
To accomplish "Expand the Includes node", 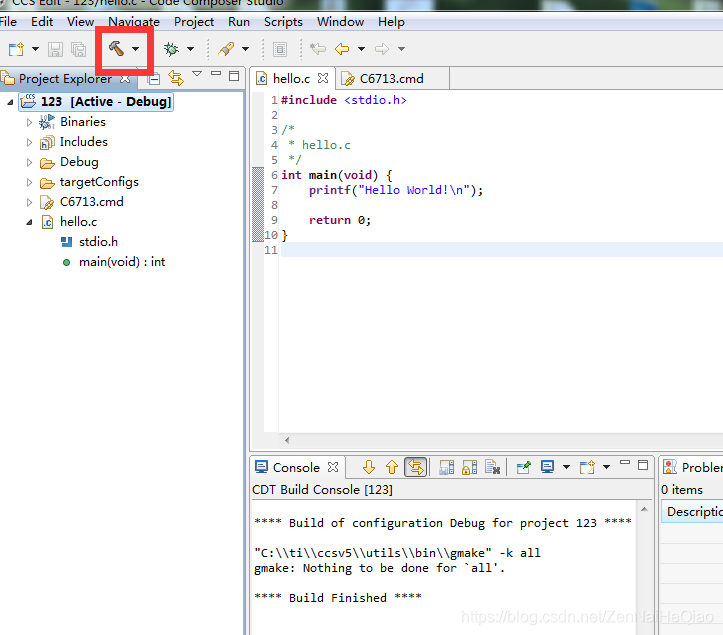I will [x=30, y=142].
